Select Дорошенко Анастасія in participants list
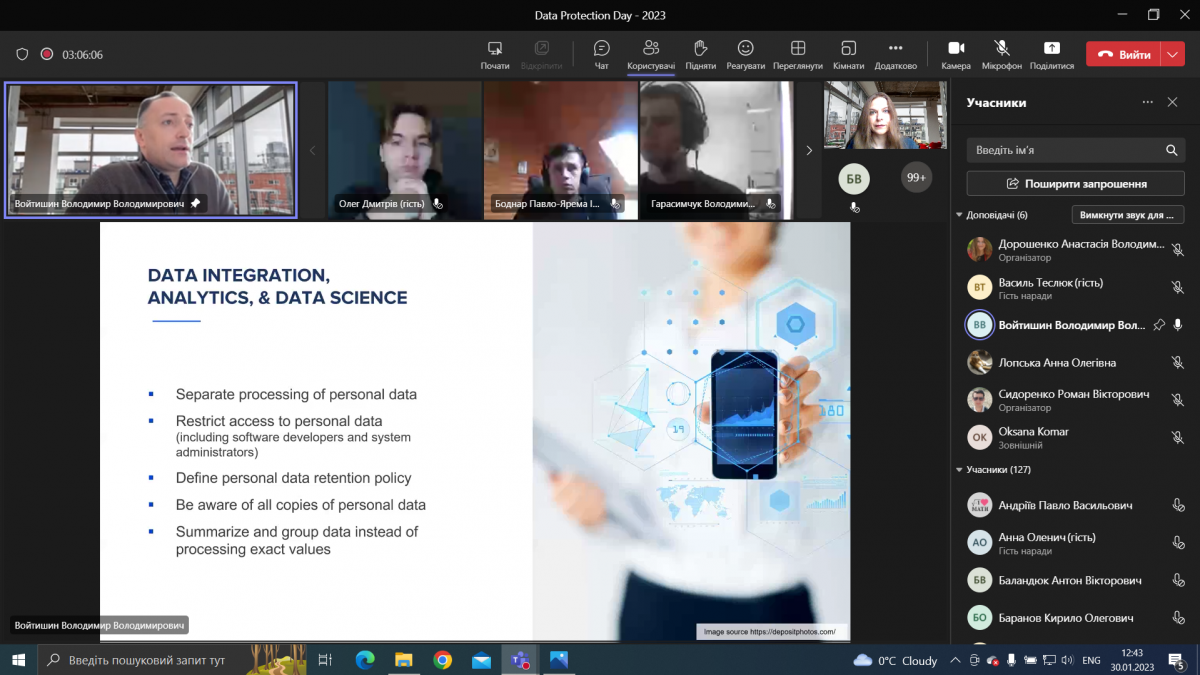Screen dimensions: 1200x675 pos(1076,250)
